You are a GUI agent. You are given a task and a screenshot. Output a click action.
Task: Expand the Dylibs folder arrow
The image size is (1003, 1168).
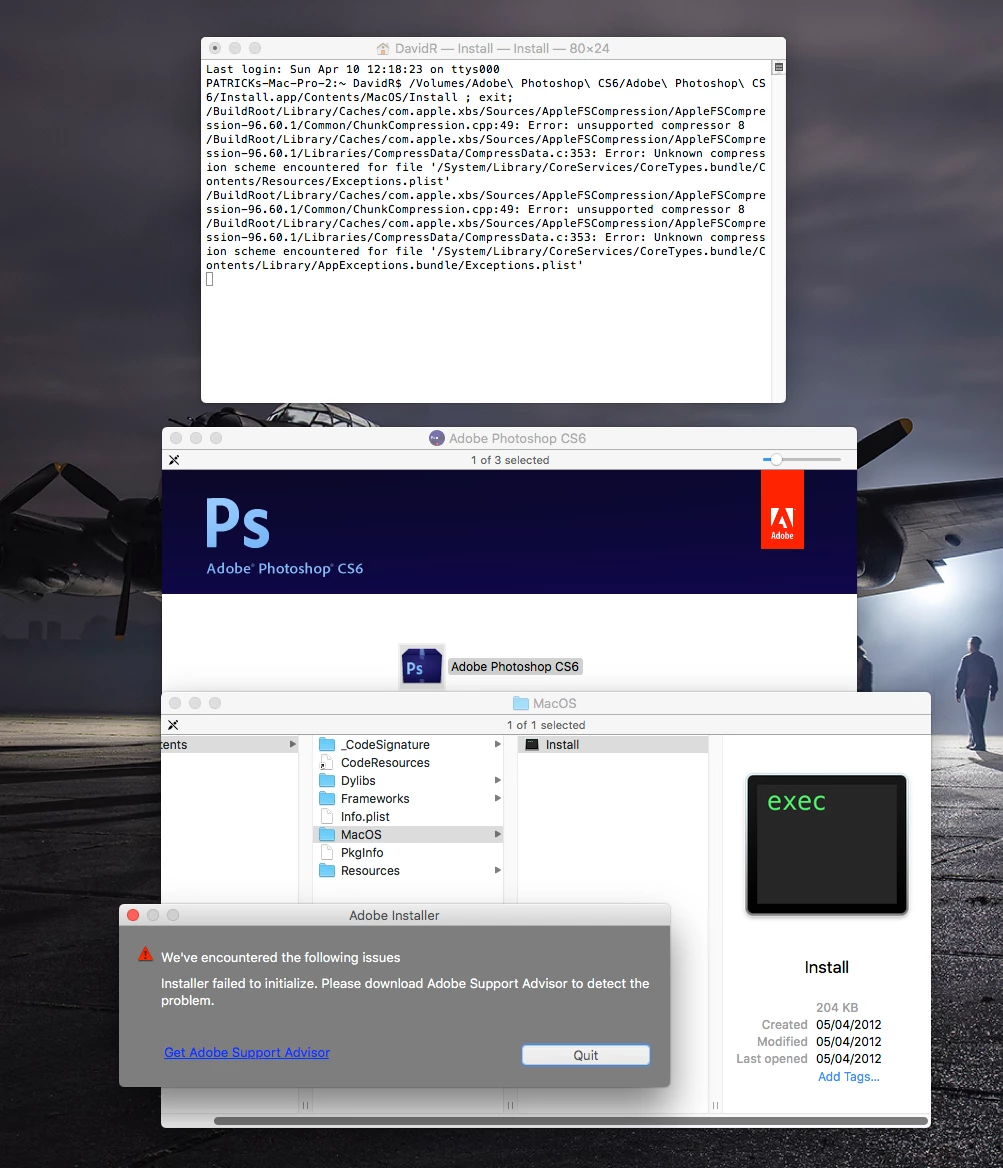(x=497, y=780)
